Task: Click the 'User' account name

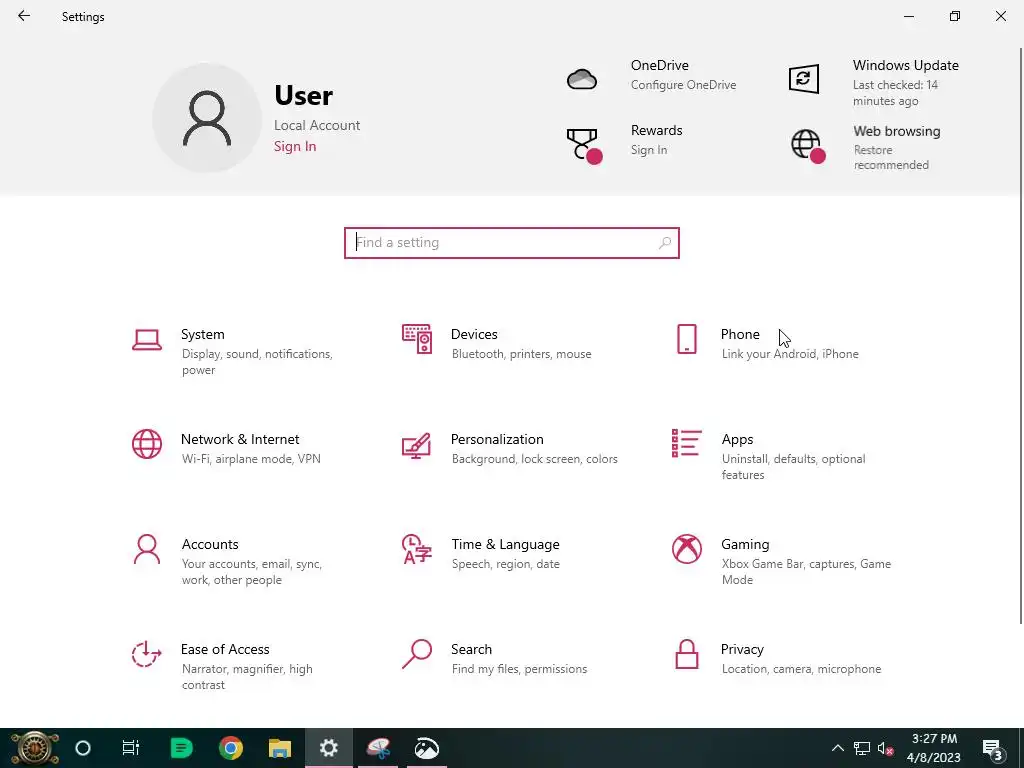Action: coord(304,95)
